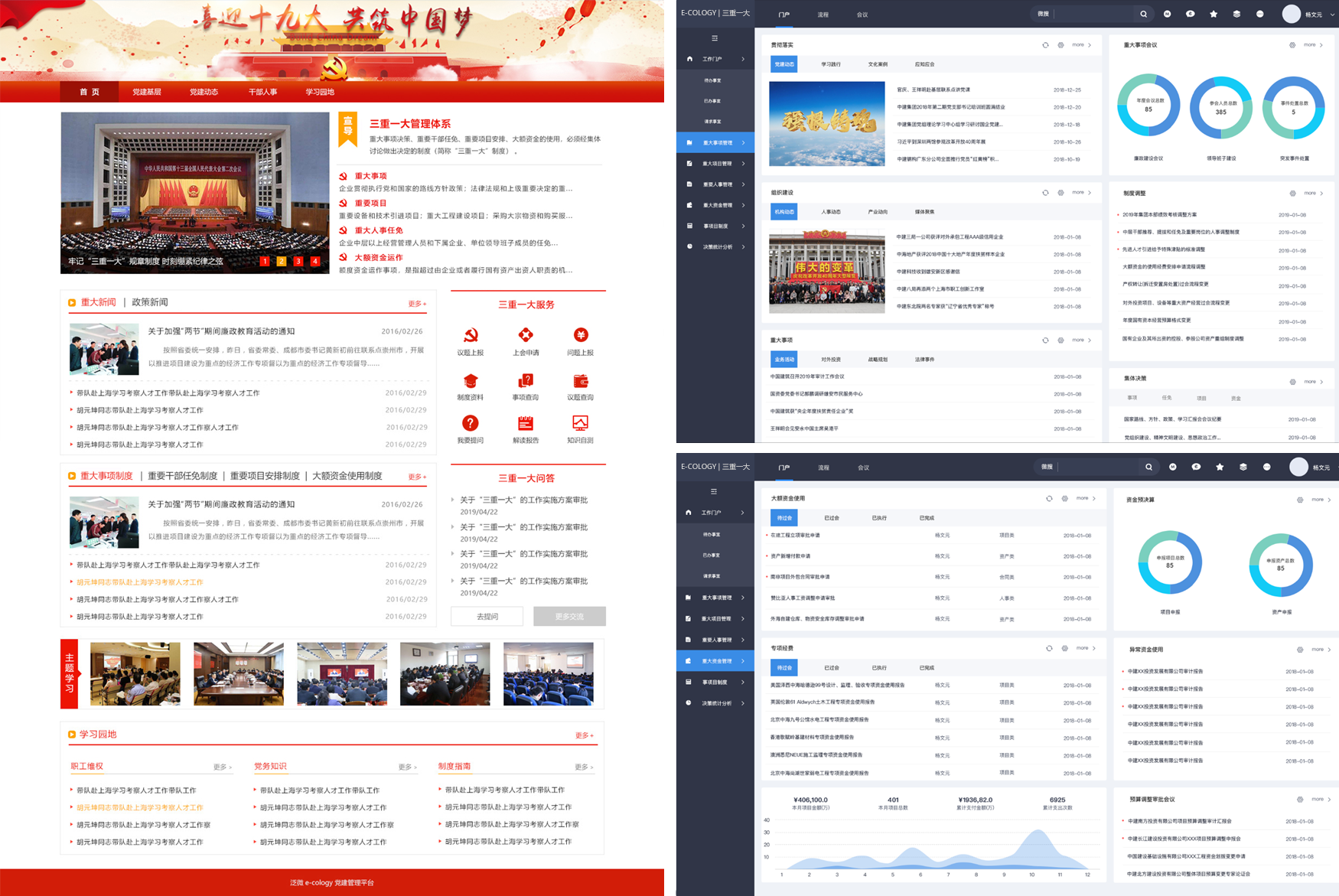This screenshot has width=1339, height=896.
Task: Select the 人事动态 tab in 组织建设
Action: pos(831,212)
